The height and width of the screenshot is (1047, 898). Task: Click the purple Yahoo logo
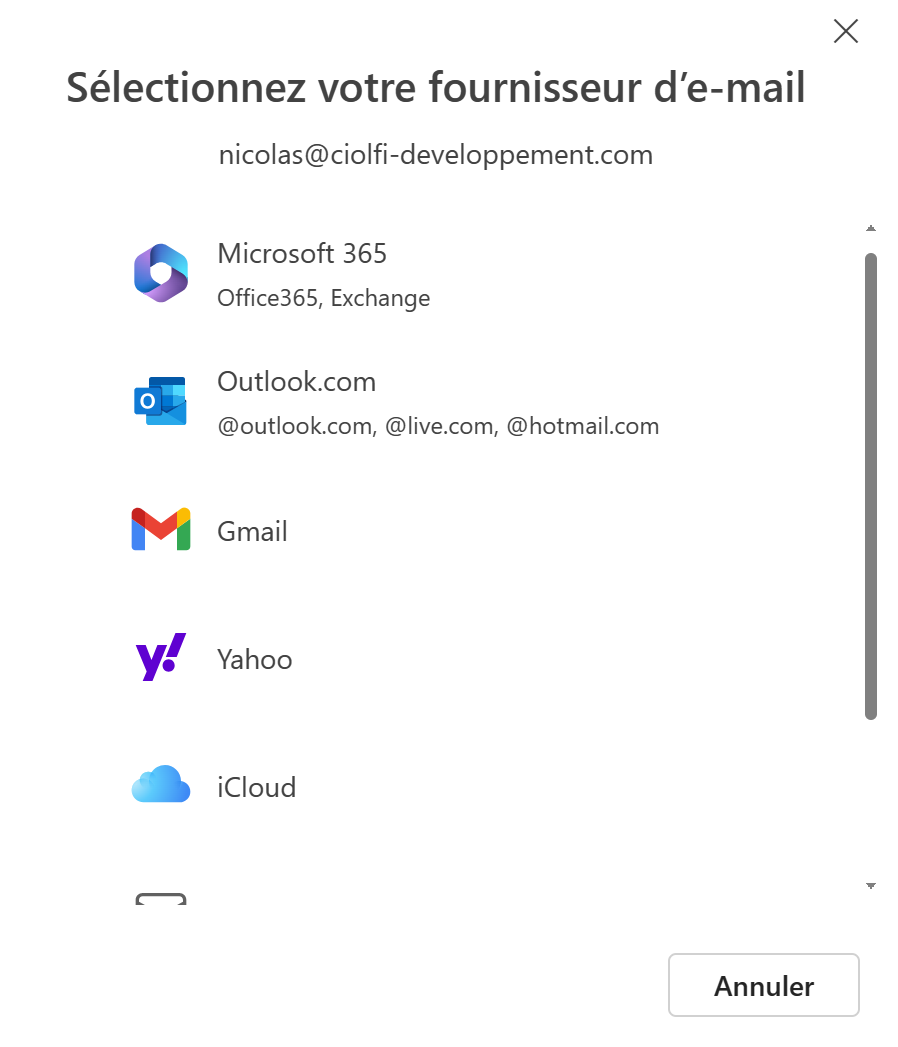(x=160, y=658)
